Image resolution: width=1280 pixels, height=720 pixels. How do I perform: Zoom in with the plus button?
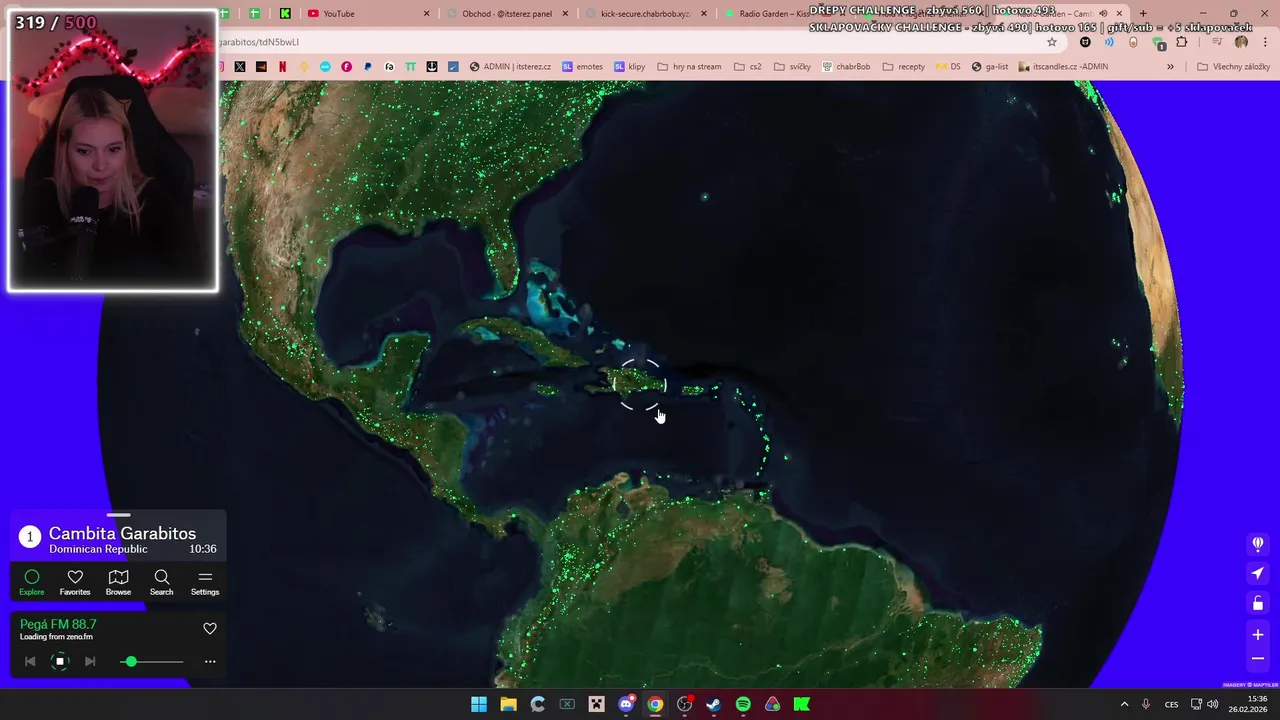point(1258,634)
